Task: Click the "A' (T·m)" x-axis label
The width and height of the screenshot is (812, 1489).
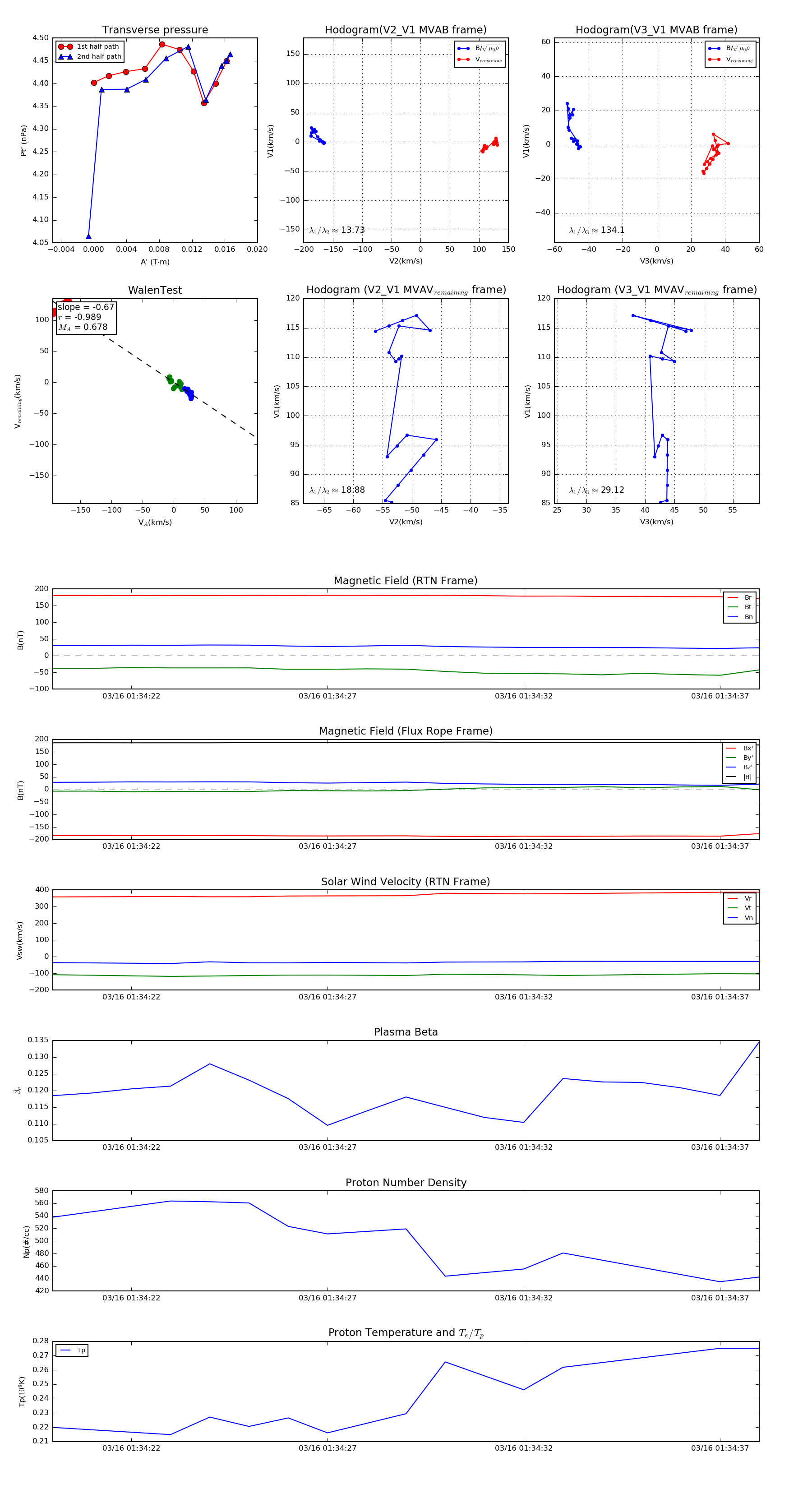Action: point(155,262)
